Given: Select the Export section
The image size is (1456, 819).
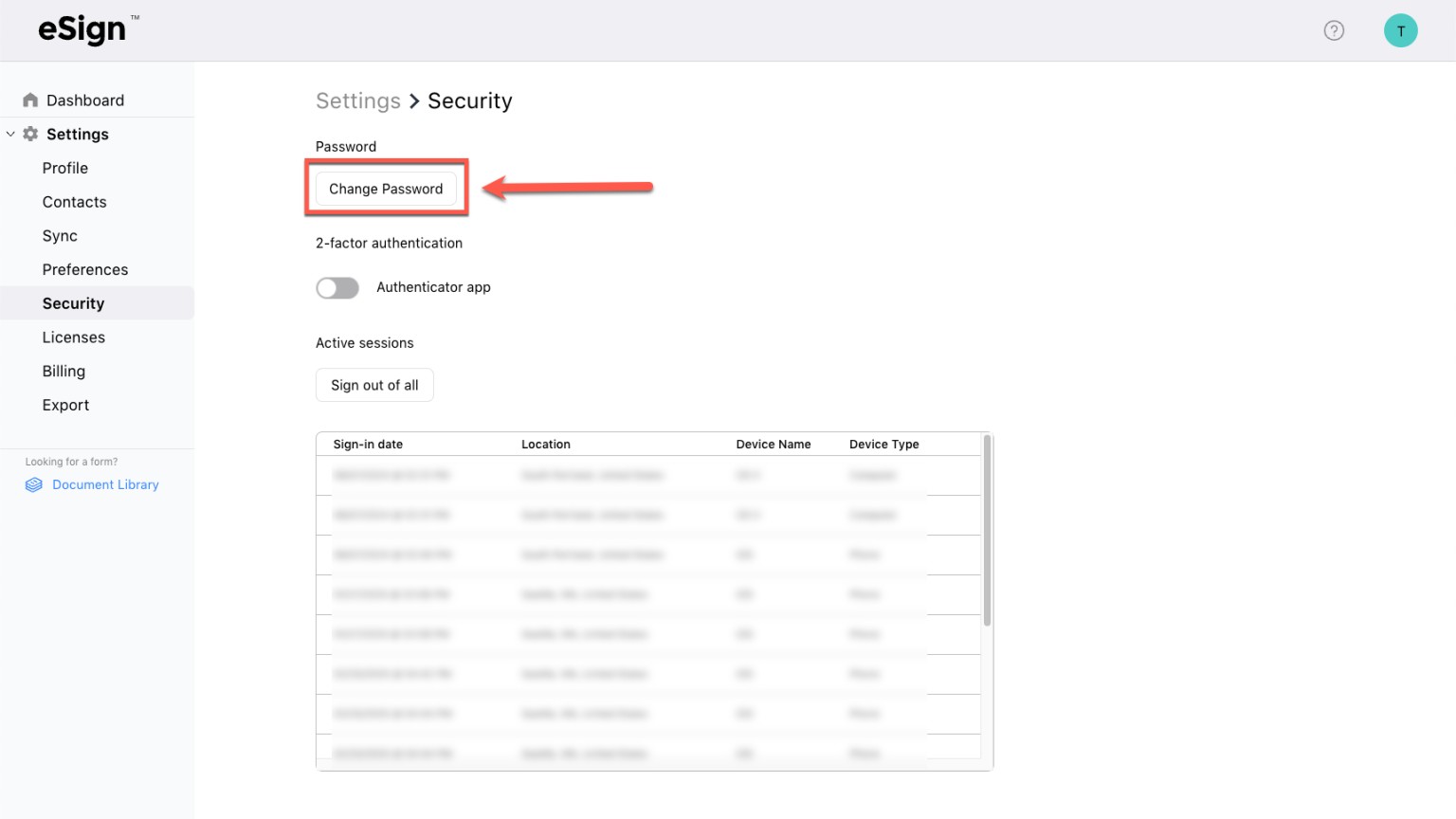Looking at the screenshot, I should coord(65,405).
